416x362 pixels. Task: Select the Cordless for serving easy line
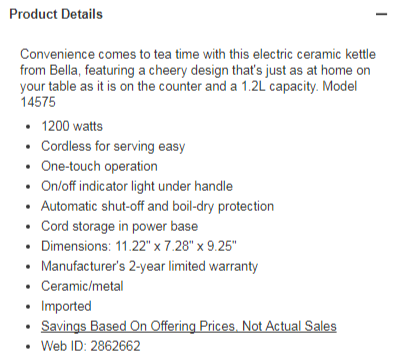(x=113, y=146)
